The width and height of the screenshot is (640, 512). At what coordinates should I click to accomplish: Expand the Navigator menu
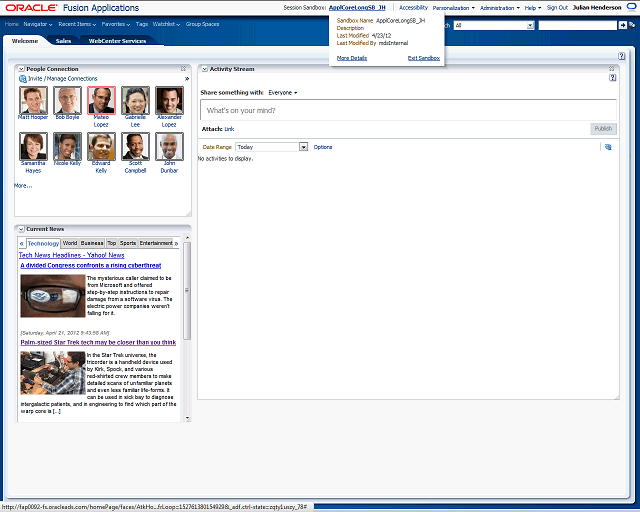click(38, 23)
